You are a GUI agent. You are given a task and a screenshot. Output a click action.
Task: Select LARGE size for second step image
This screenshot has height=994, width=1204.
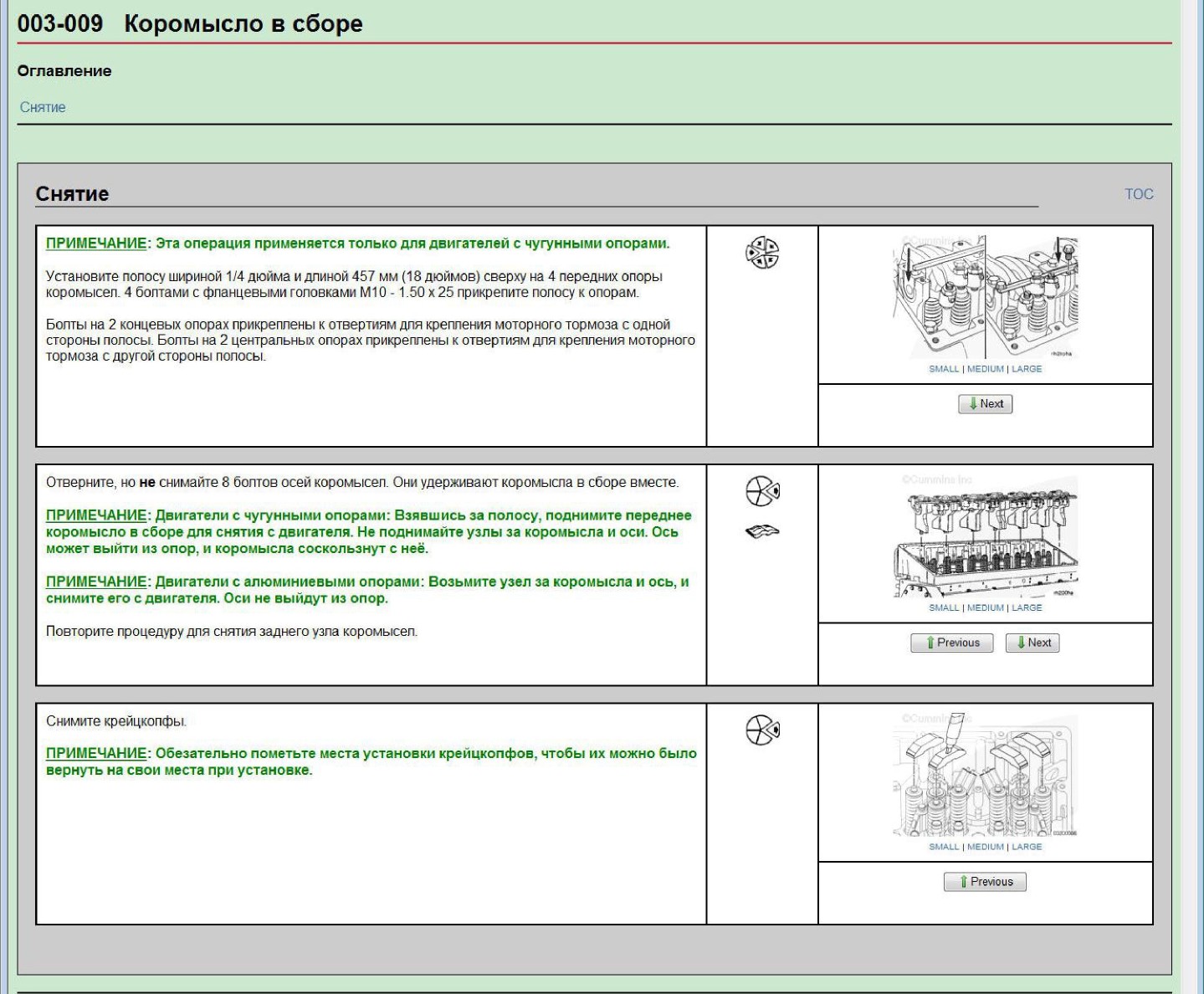click(1027, 608)
